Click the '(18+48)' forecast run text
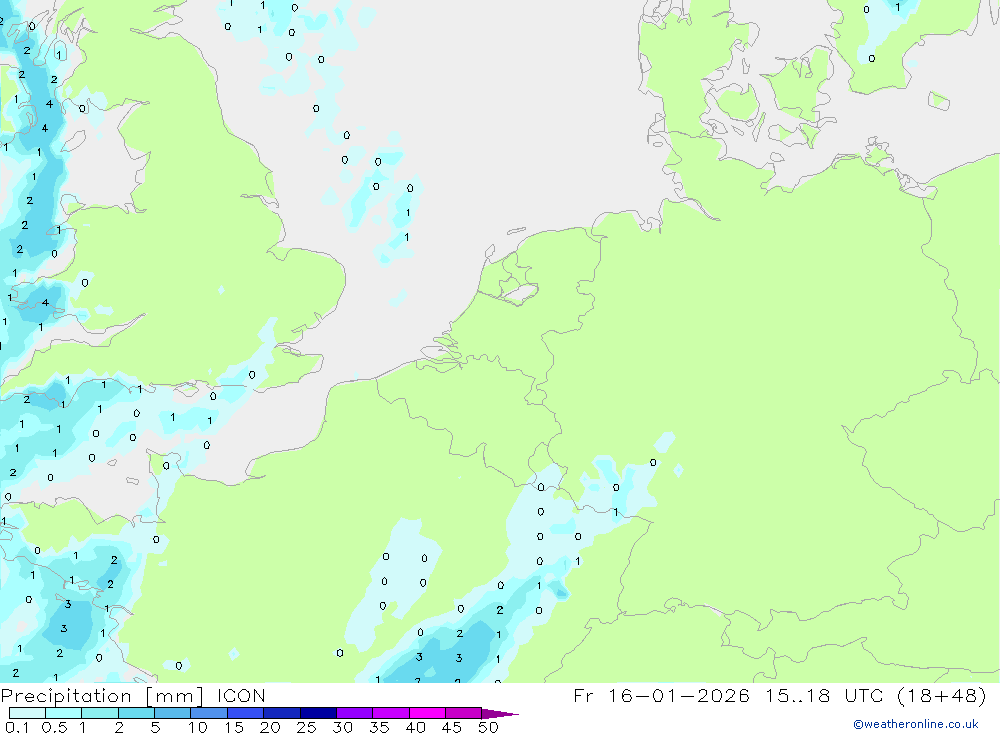Screen dimensions: 1000x733 (x=941, y=696)
